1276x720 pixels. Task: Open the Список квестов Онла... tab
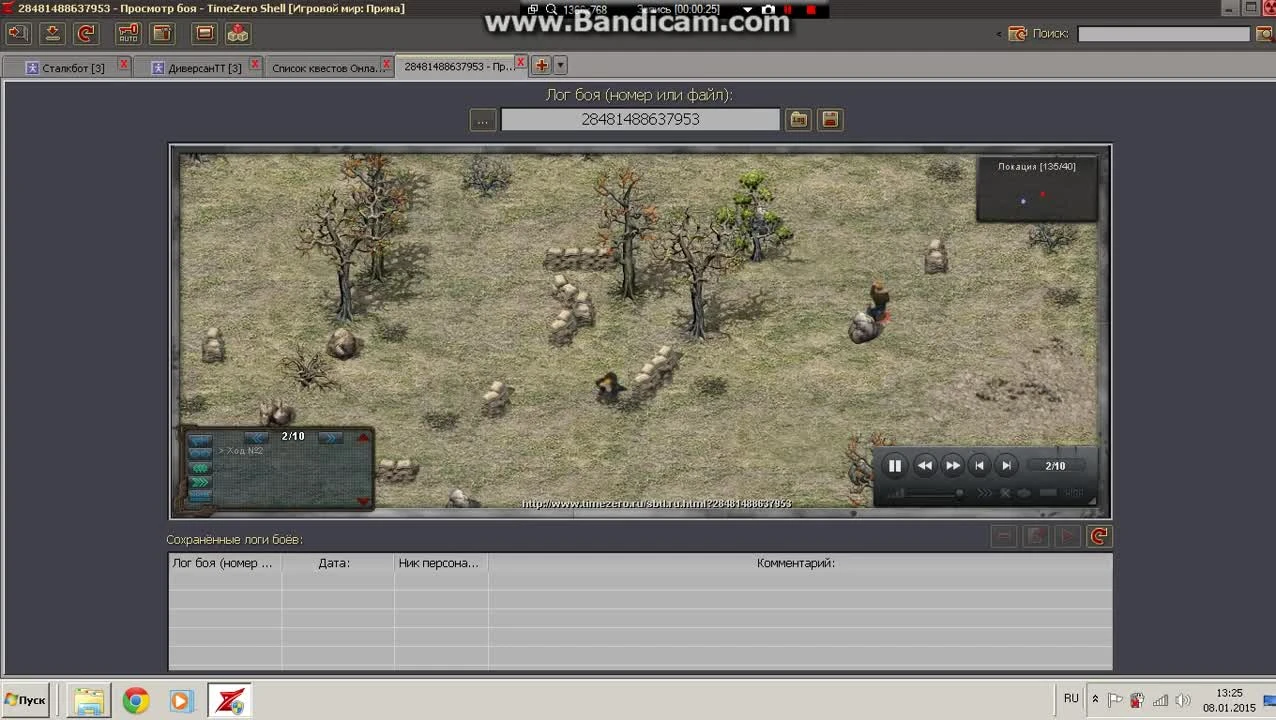click(x=327, y=68)
